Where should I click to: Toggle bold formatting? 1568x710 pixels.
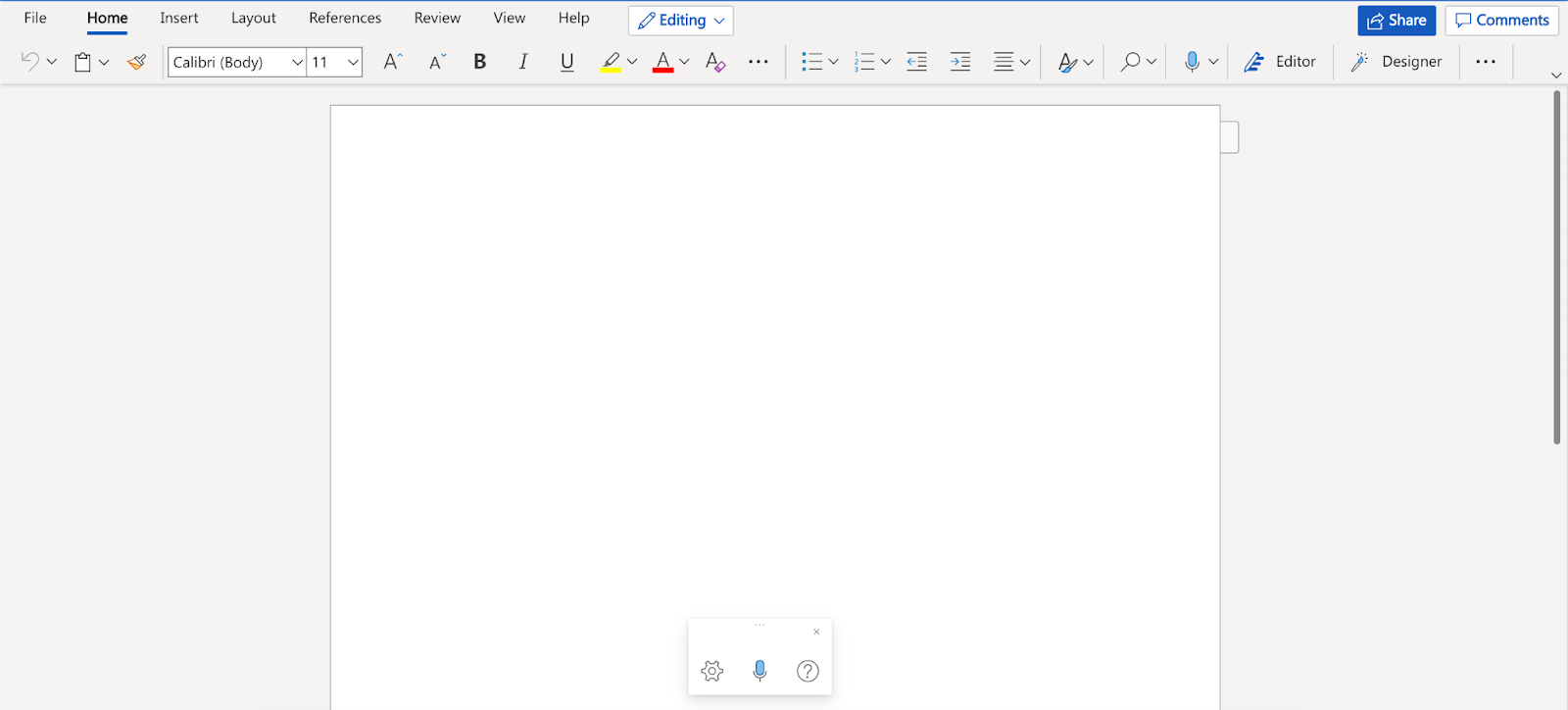[479, 62]
